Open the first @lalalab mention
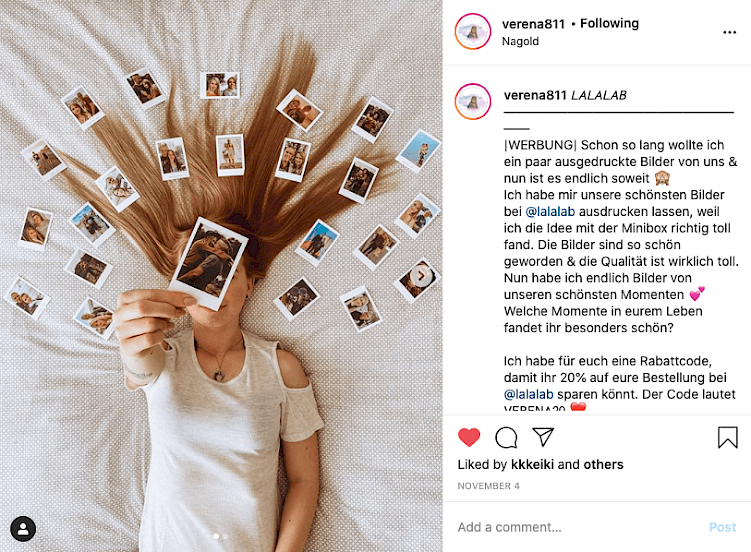This screenshot has height=552, width=751. pos(550,212)
